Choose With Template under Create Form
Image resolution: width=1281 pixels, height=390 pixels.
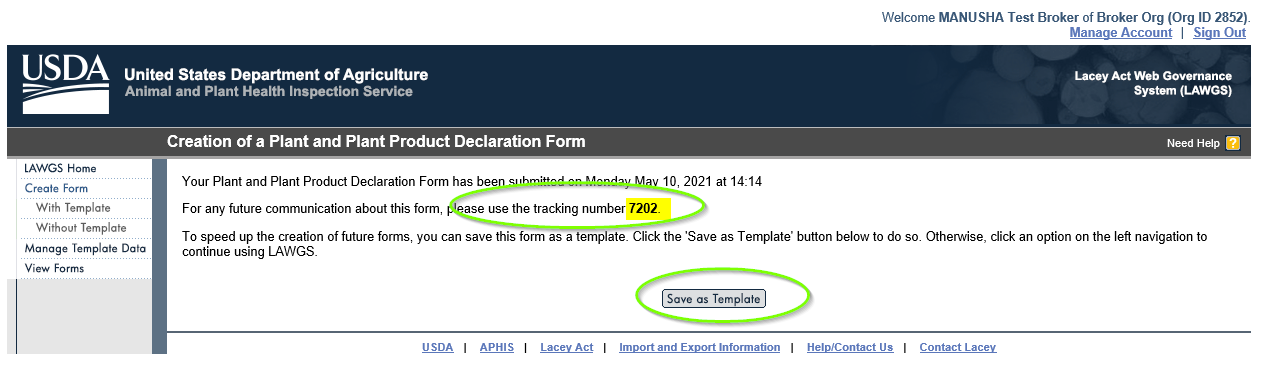73,208
